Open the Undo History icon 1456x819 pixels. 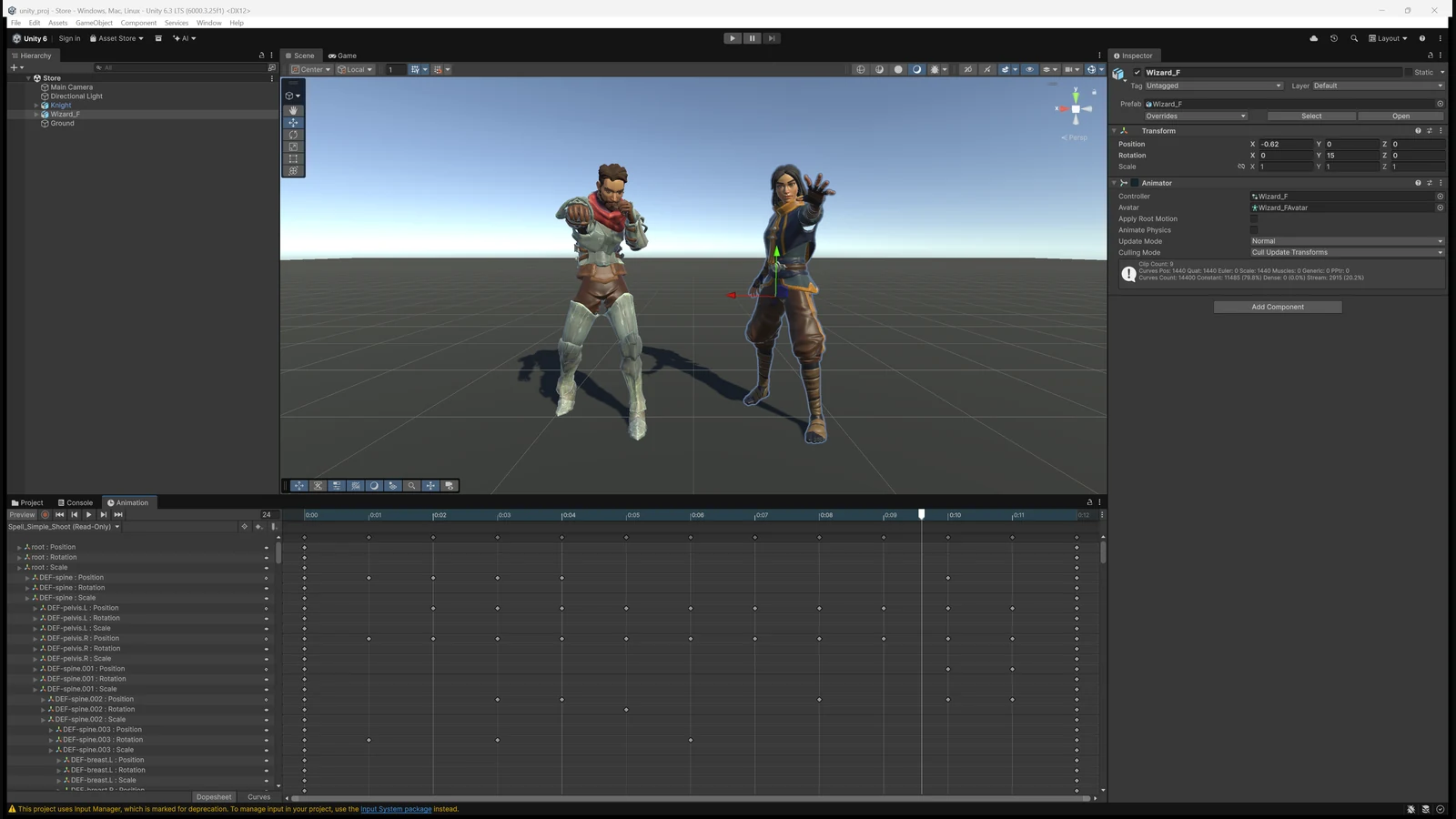click(1333, 38)
